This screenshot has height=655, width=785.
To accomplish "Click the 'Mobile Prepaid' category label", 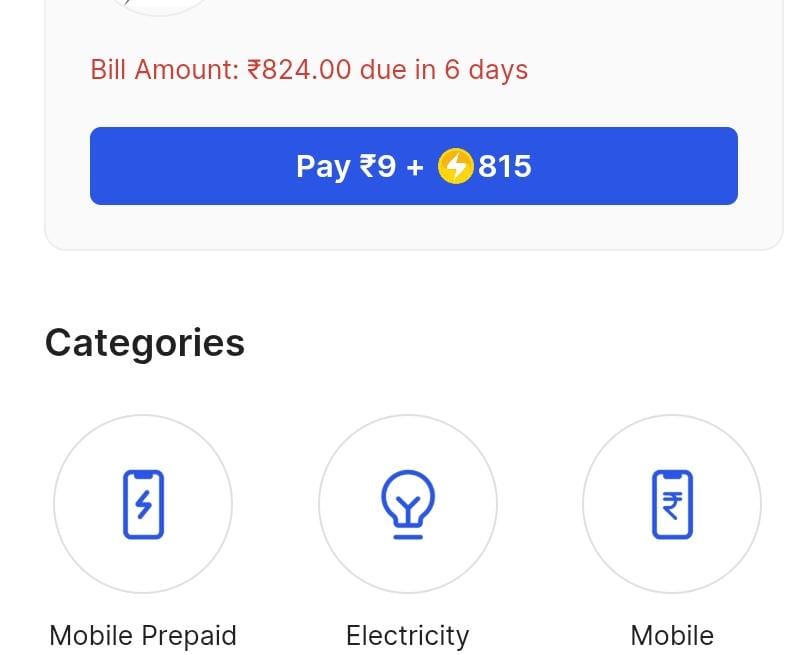I will click(143, 636).
